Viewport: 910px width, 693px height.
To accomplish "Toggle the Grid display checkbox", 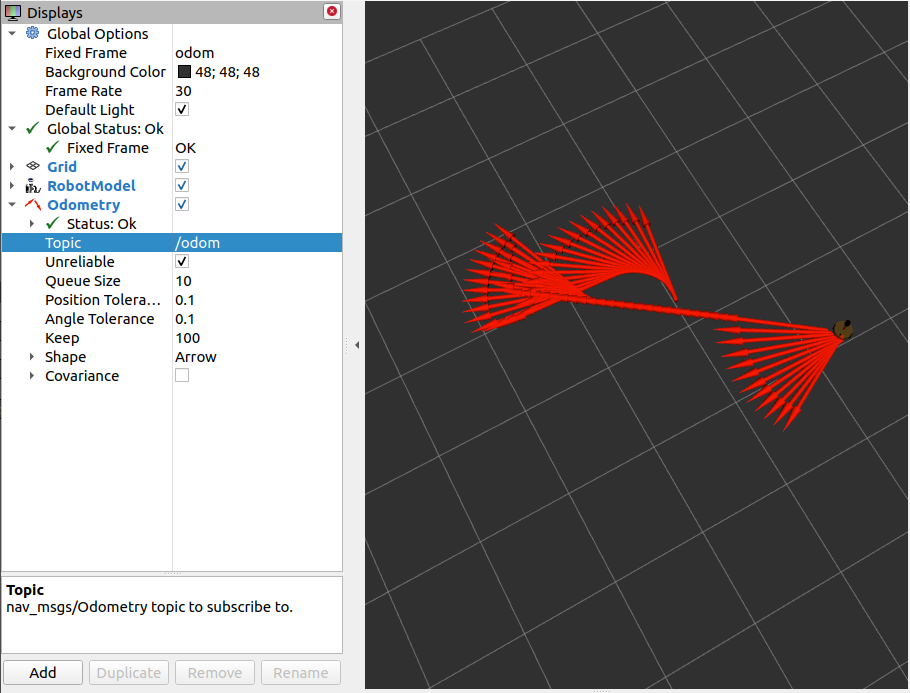I will tap(182, 167).
